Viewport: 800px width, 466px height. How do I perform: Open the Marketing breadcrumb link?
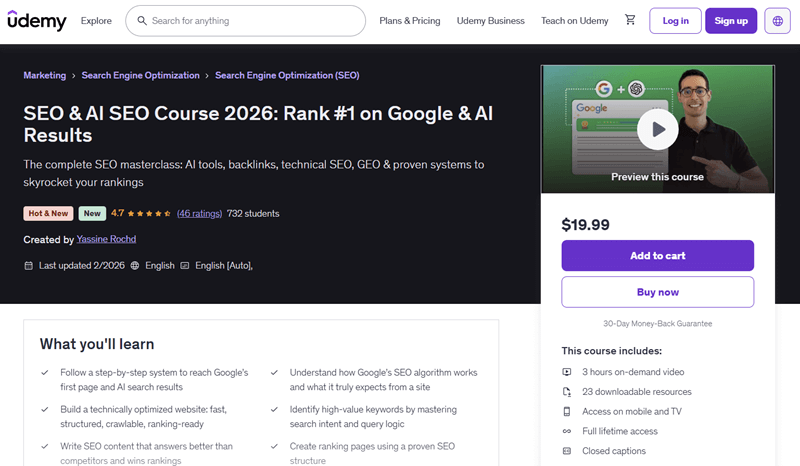pyautogui.click(x=44, y=76)
